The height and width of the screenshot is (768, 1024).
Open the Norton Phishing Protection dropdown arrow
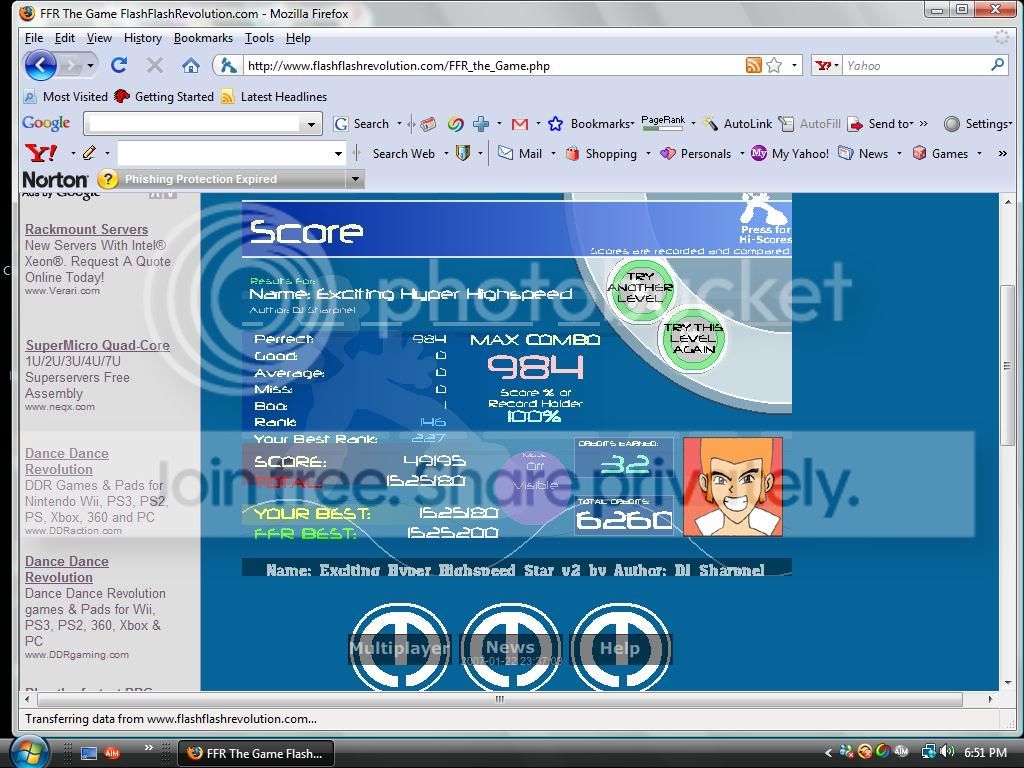pos(354,179)
